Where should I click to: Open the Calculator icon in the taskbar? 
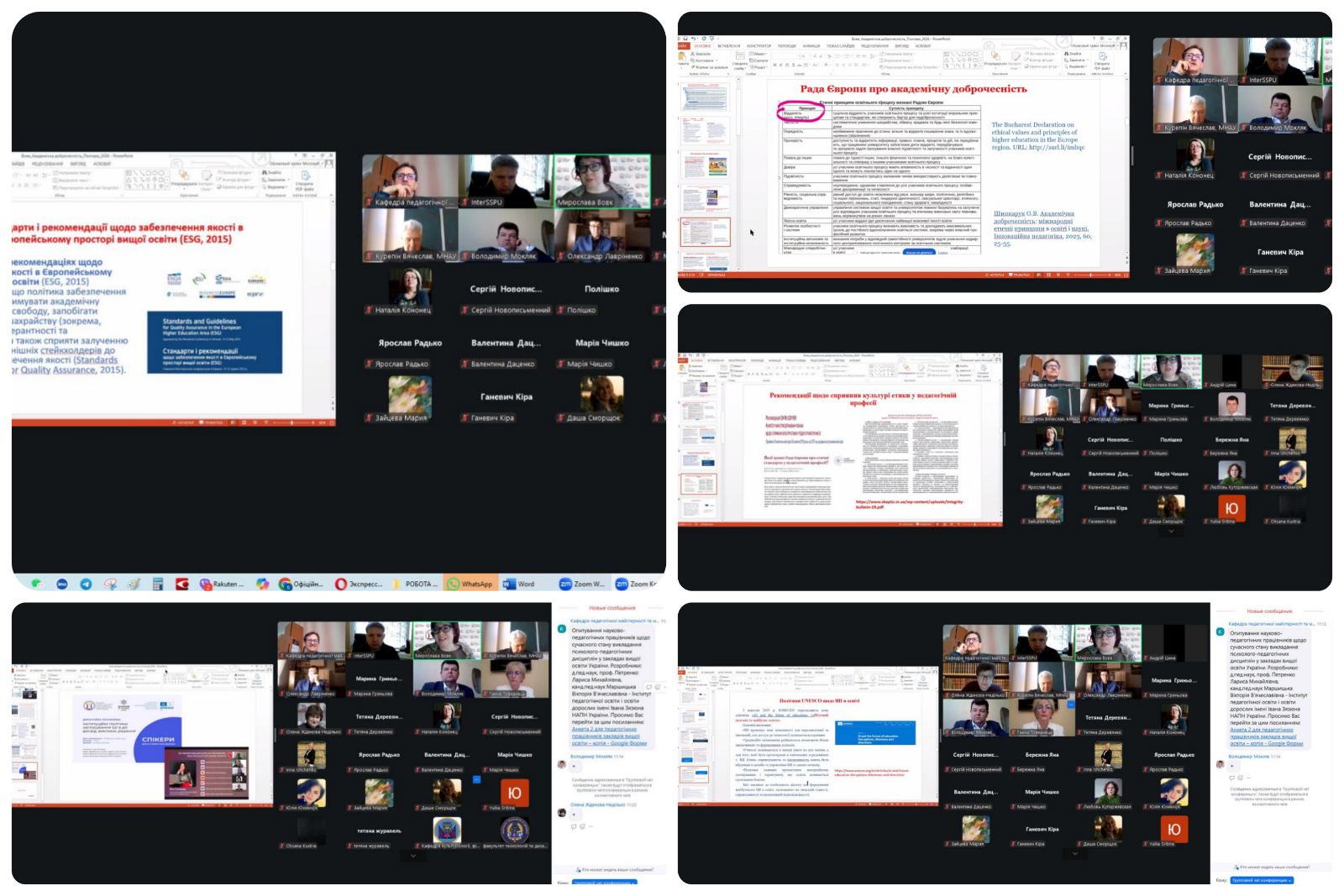(157, 584)
